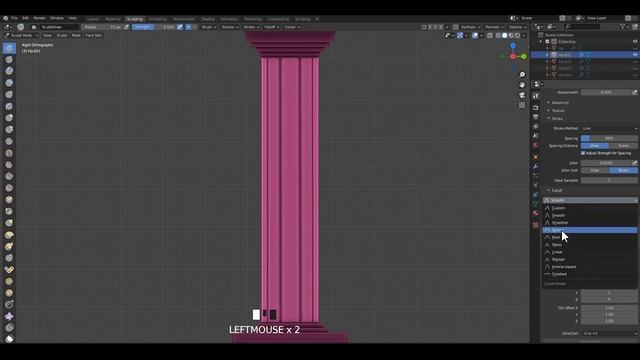This screenshot has height=360, width=640.
Task: Select the Draw sculpt brush tool
Action: (9, 48)
